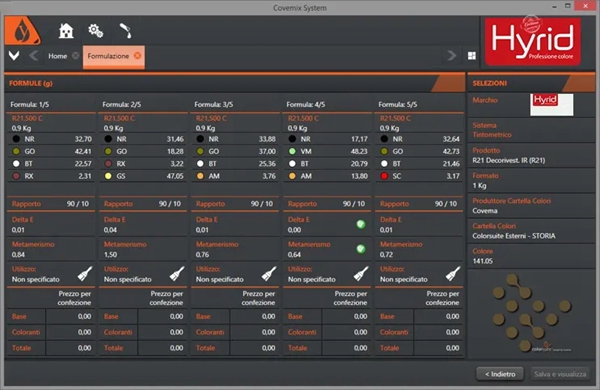Switch to the Home tab
Image resolution: width=600 pixels, height=390 pixels.
tap(57, 56)
